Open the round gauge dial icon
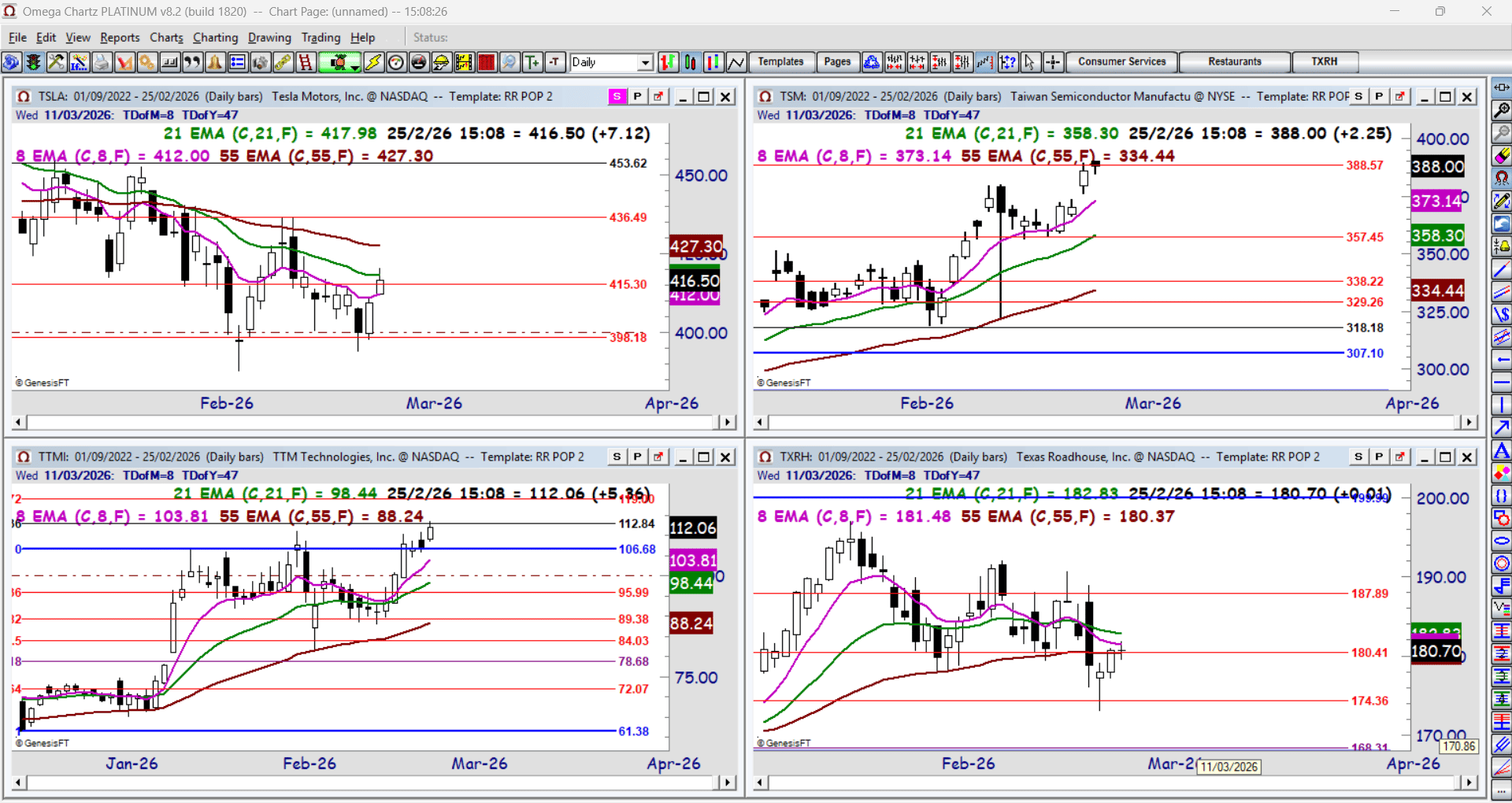The width and height of the screenshot is (1512, 803). [x=396, y=62]
